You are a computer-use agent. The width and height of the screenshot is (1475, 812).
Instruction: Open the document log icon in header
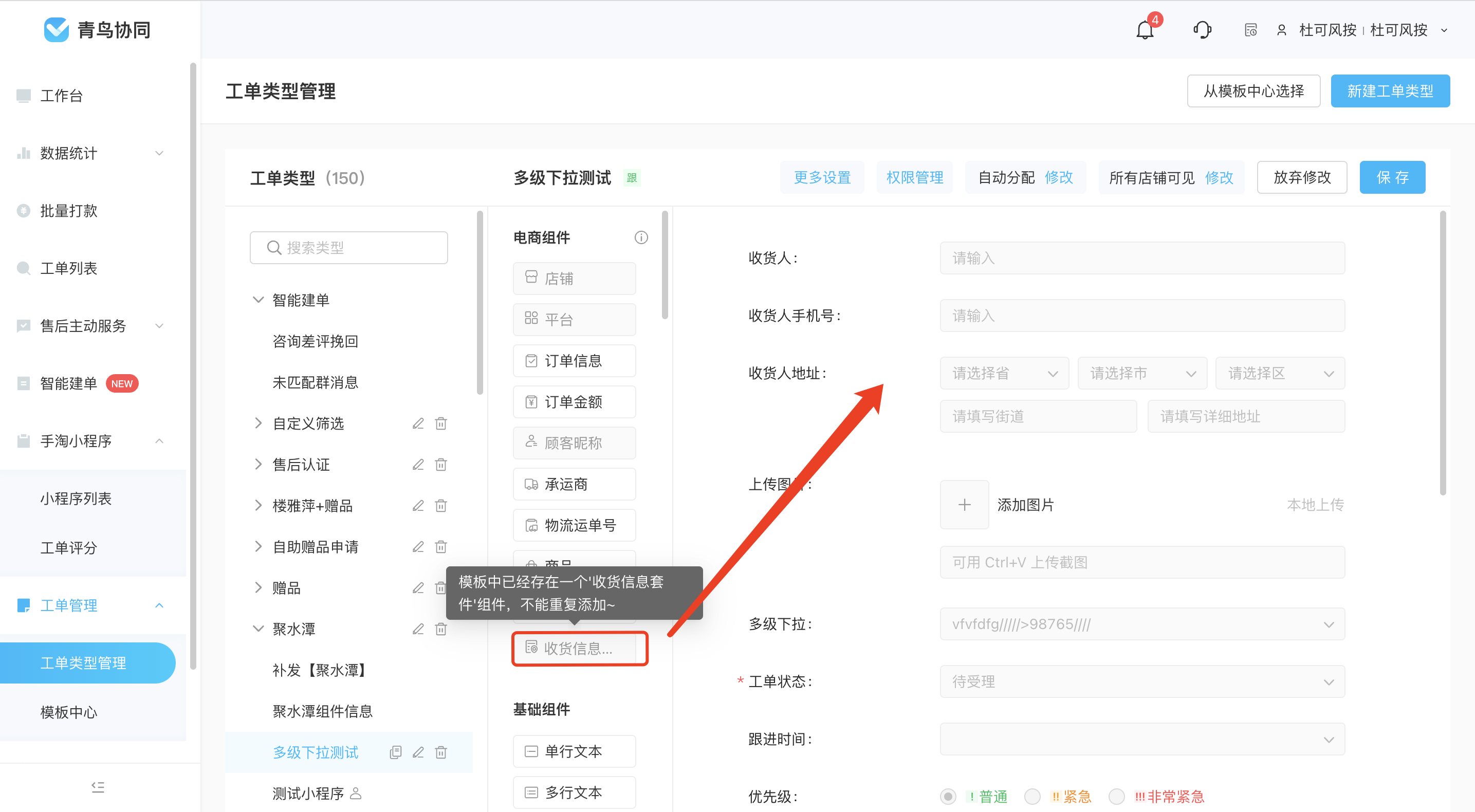tap(1250, 30)
